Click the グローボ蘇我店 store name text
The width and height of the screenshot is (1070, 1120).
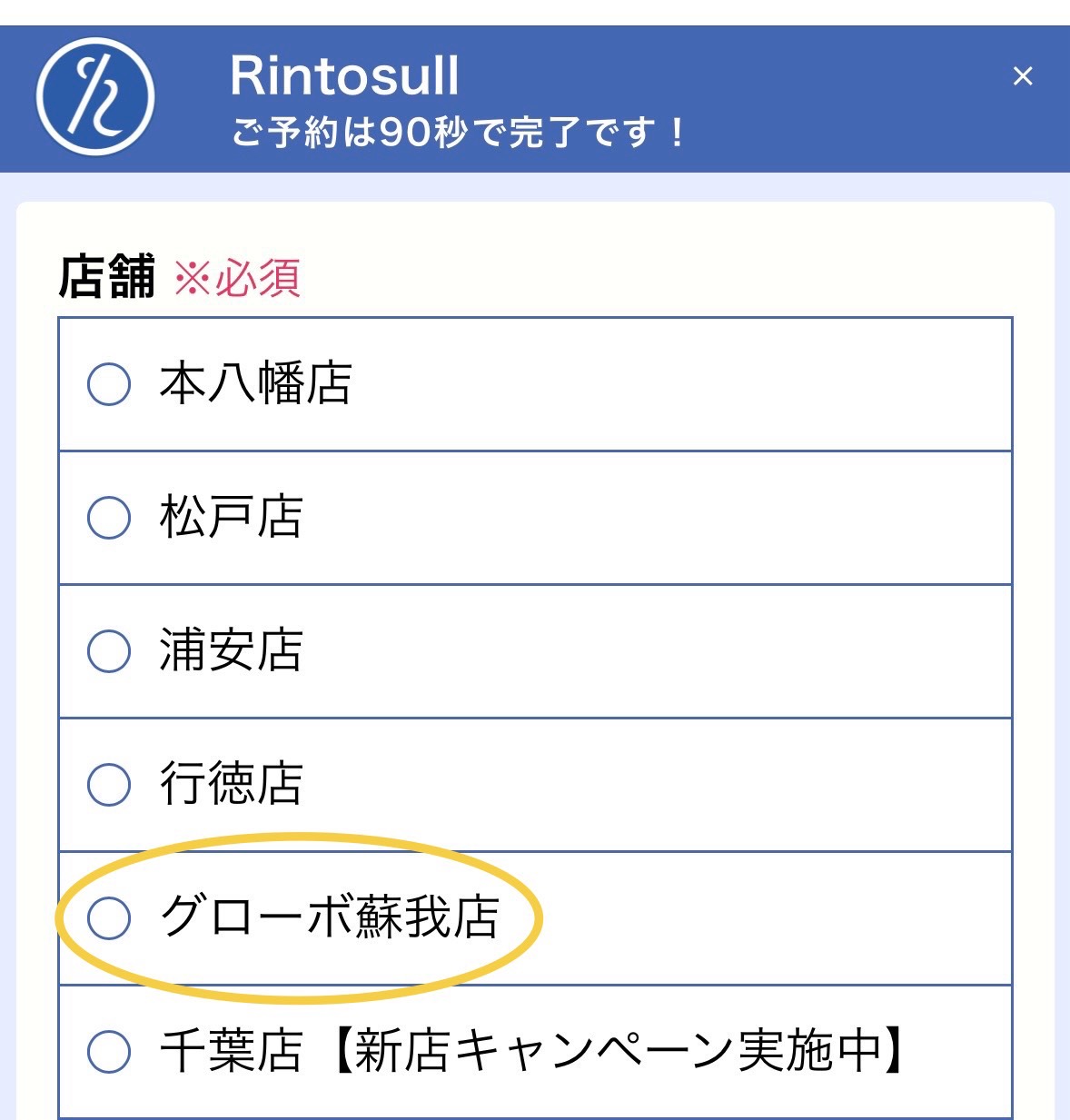329,917
